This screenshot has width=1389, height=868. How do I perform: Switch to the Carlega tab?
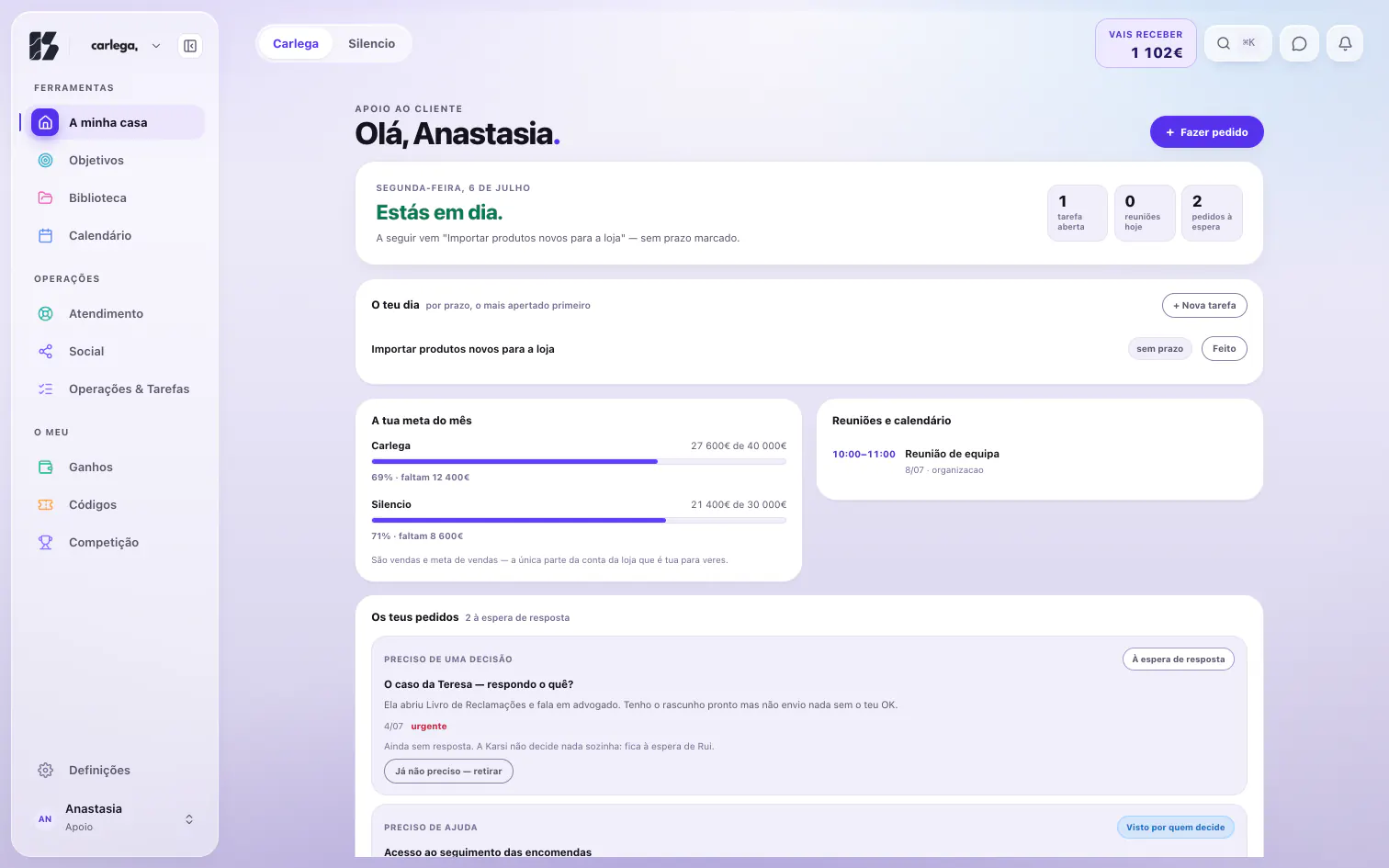tap(296, 43)
